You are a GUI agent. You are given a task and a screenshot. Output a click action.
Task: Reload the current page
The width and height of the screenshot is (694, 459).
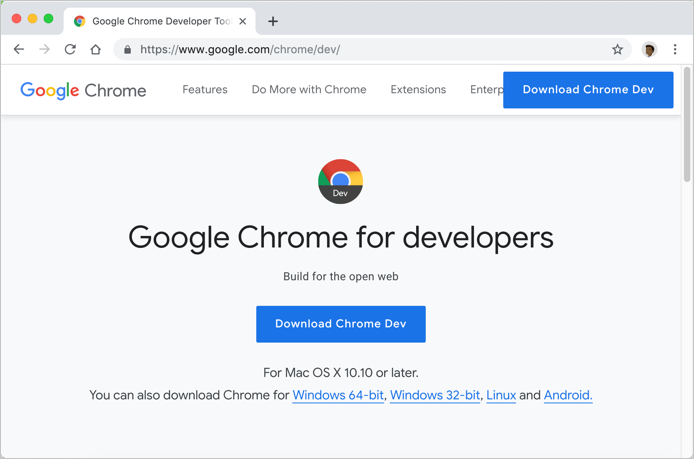pos(70,49)
